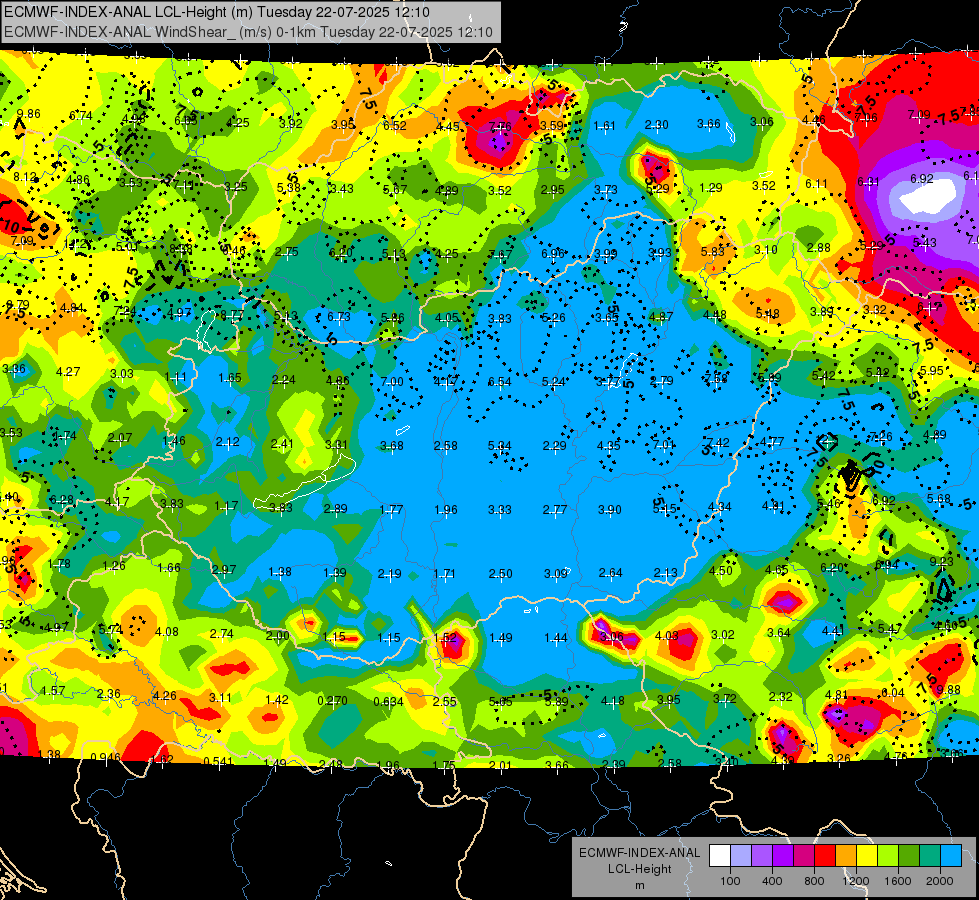Click the legend tick label 100
The width and height of the screenshot is (979, 900).
click(730, 881)
